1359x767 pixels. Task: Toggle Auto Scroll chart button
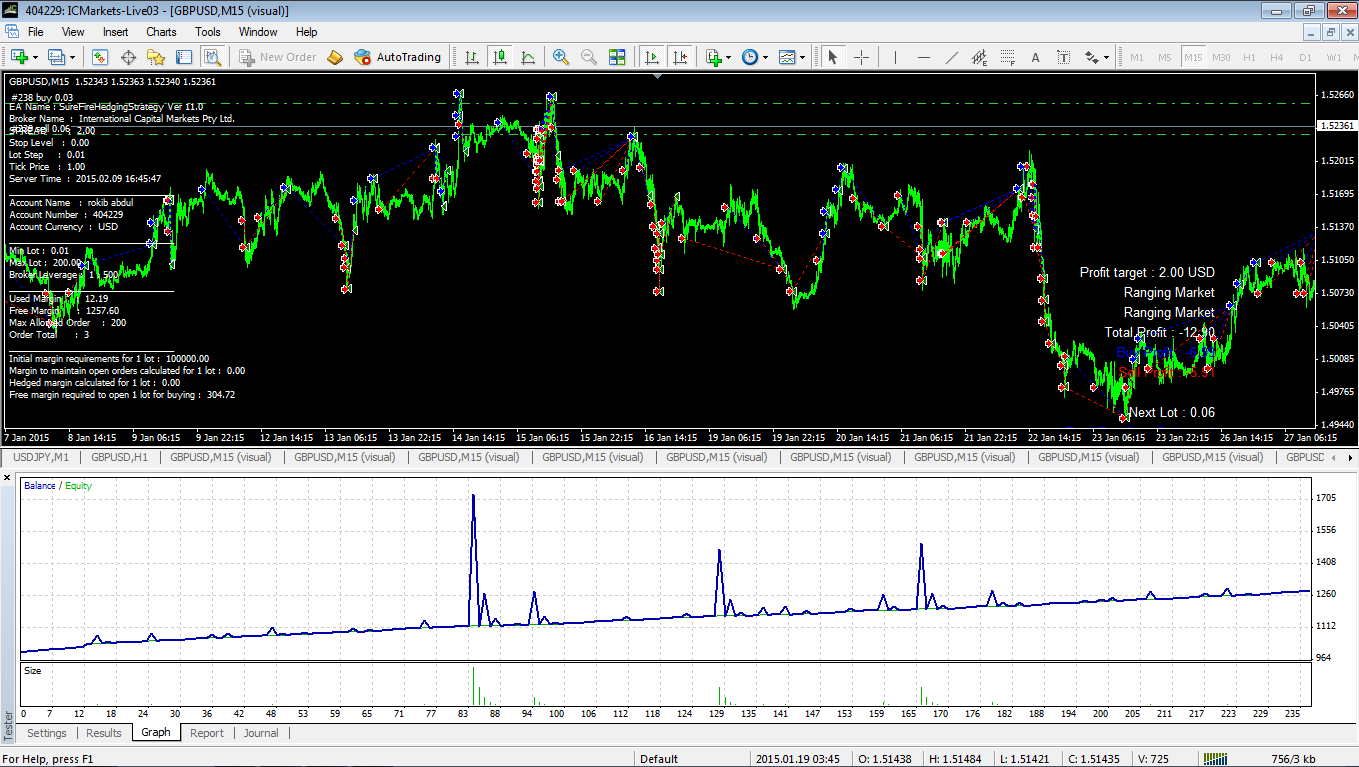click(652, 57)
